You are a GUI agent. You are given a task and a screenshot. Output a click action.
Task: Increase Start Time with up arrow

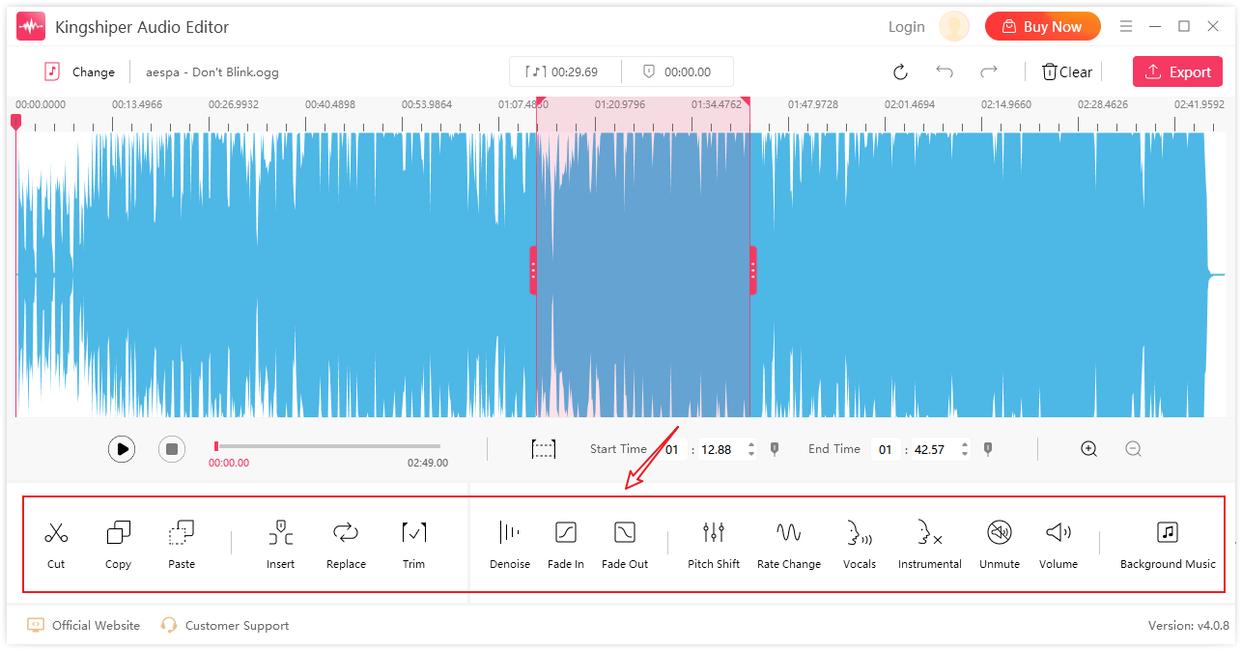pos(751,445)
